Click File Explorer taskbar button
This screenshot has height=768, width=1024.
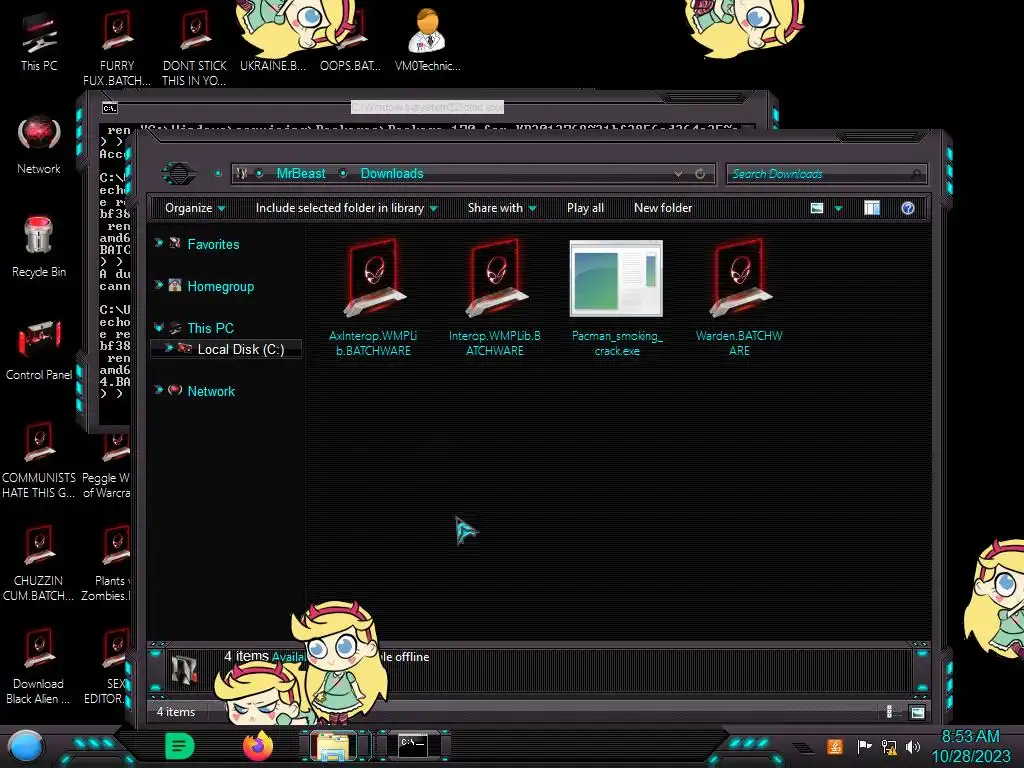coord(334,746)
